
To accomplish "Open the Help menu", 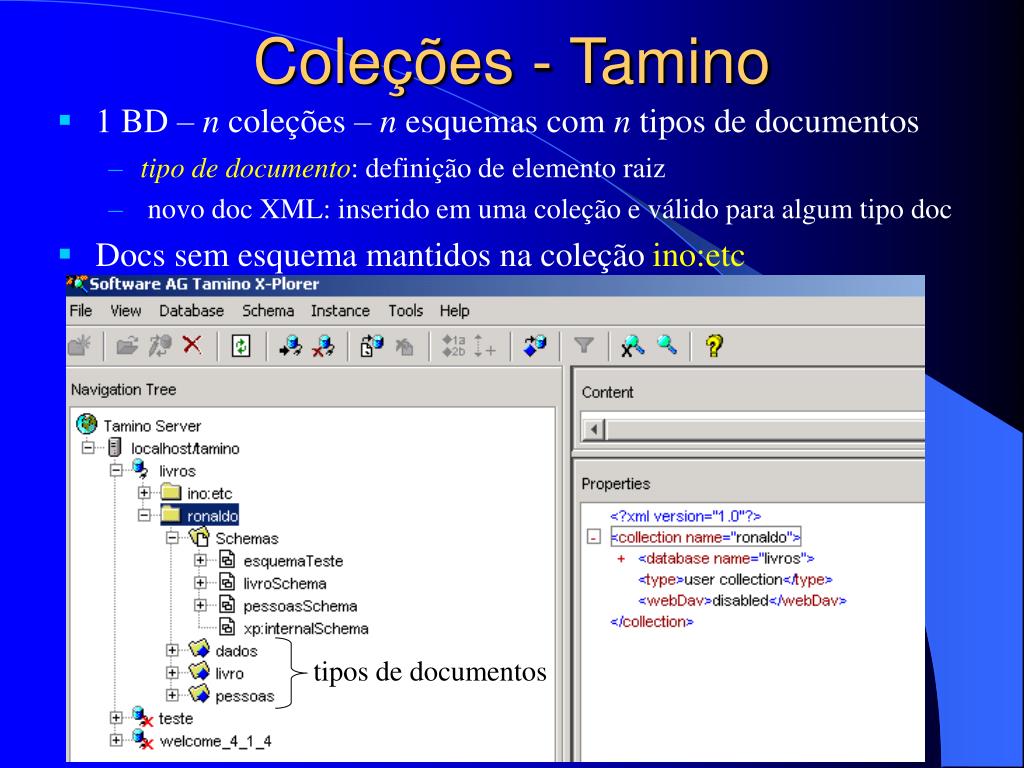I will [x=455, y=311].
